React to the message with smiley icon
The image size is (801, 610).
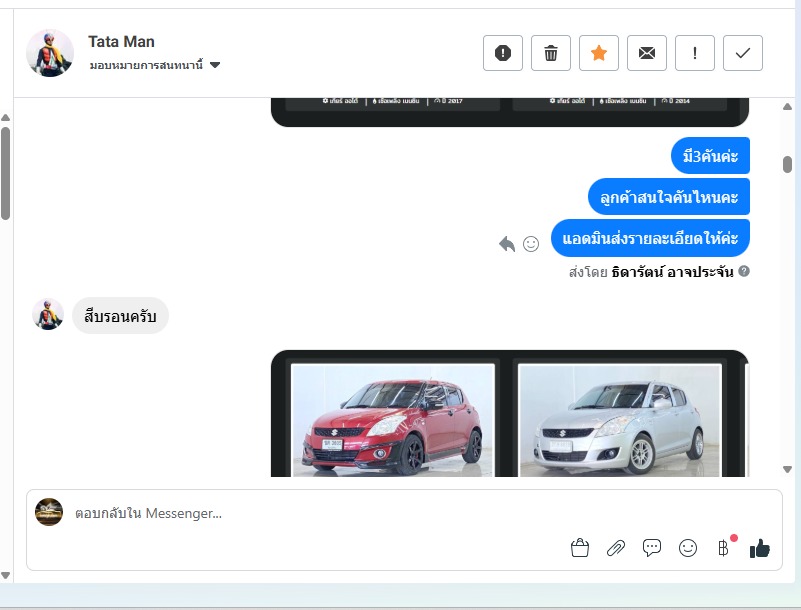coord(531,244)
